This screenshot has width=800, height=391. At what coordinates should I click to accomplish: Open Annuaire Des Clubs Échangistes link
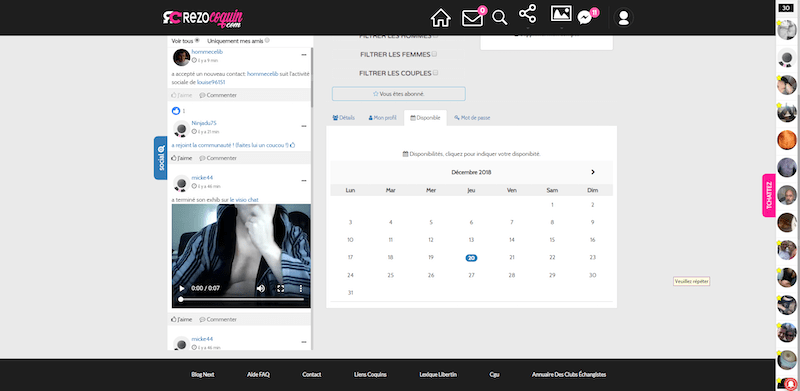(x=569, y=375)
